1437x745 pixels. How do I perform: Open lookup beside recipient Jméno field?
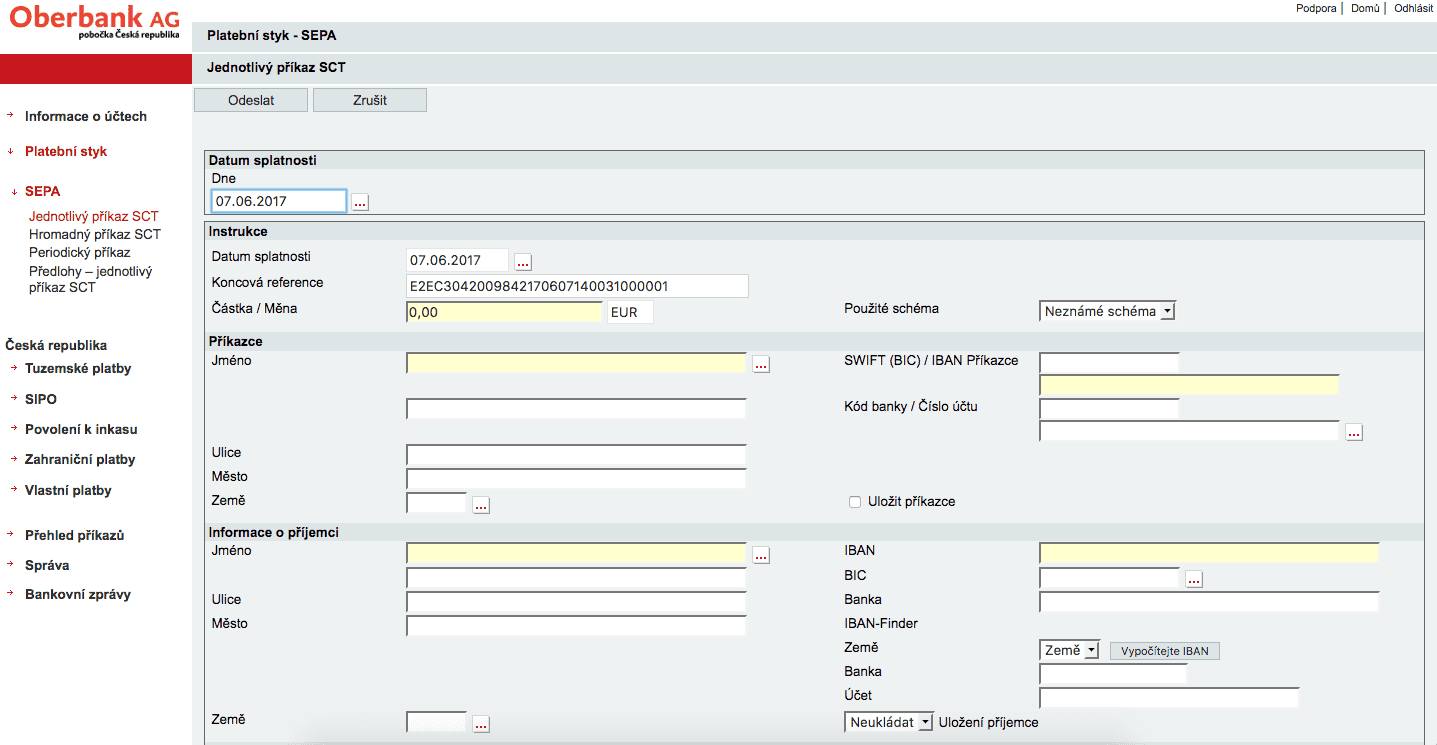click(761, 554)
